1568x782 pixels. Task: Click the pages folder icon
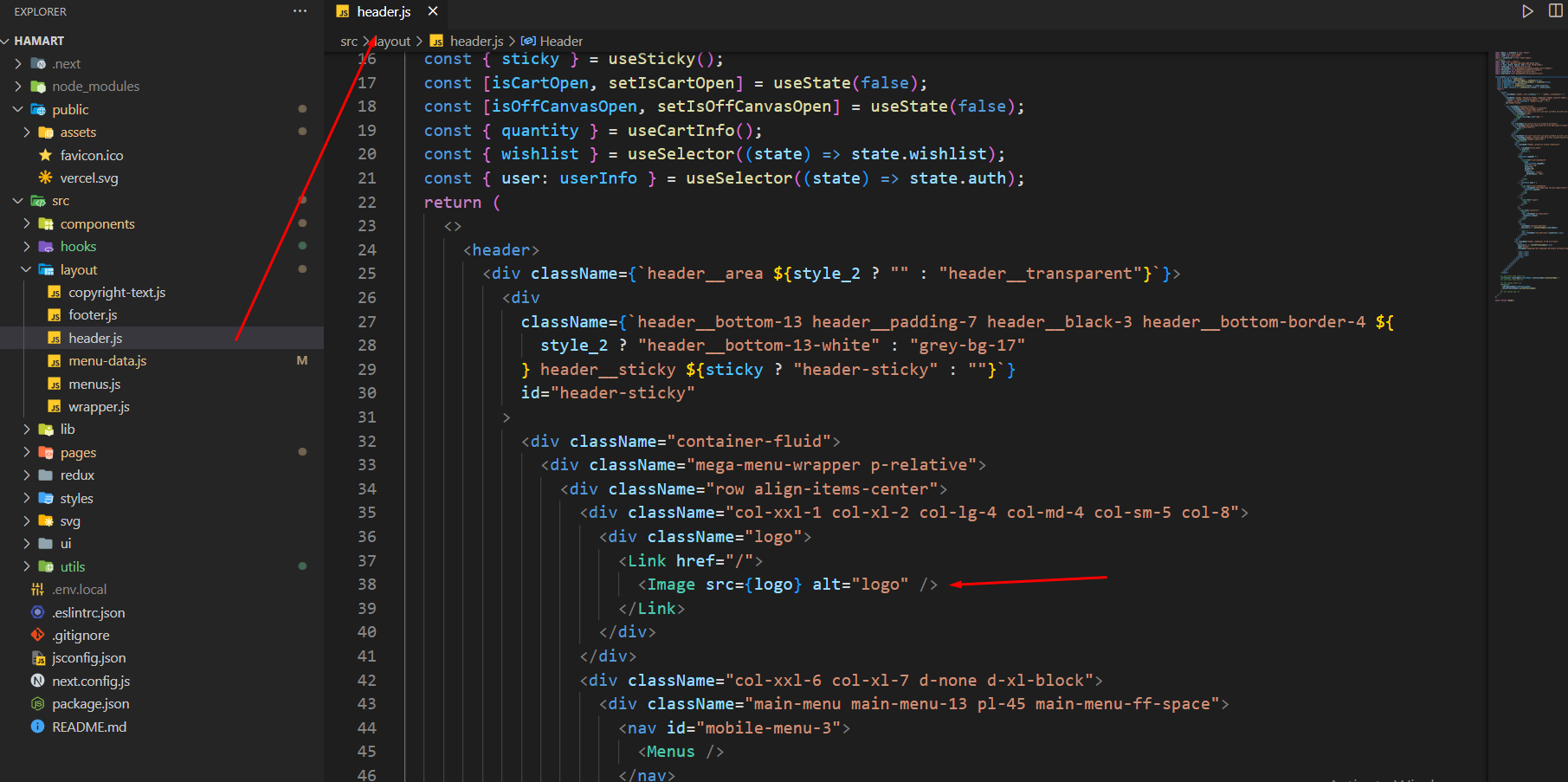click(47, 452)
